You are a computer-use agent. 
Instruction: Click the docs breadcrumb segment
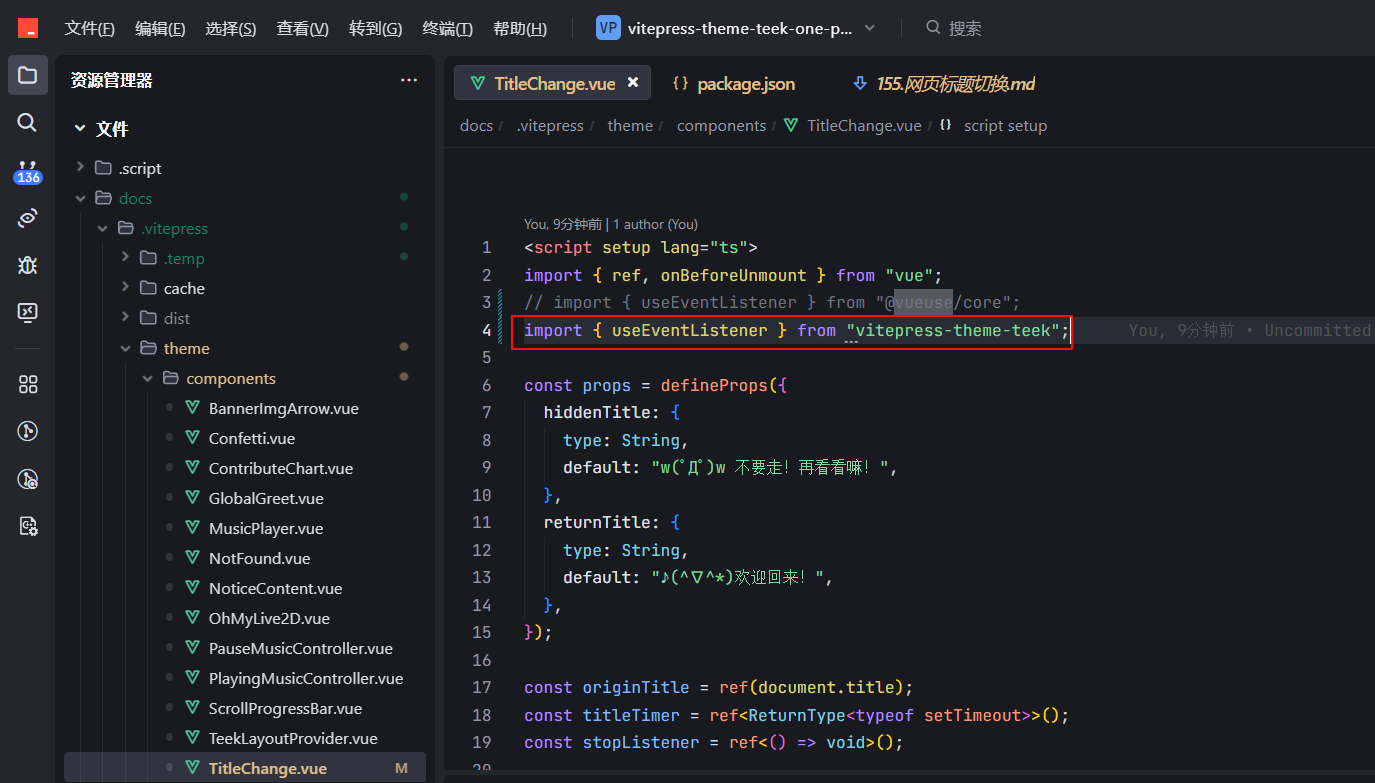pyautogui.click(x=476, y=125)
